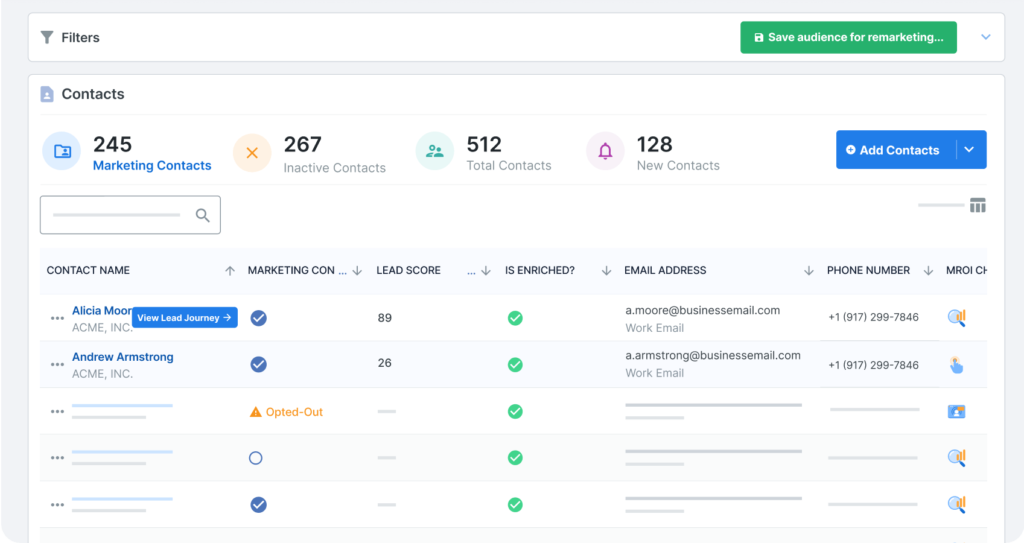Open three-dot menu for Andrew Armstrong
1024x543 pixels.
click(57, 365)
